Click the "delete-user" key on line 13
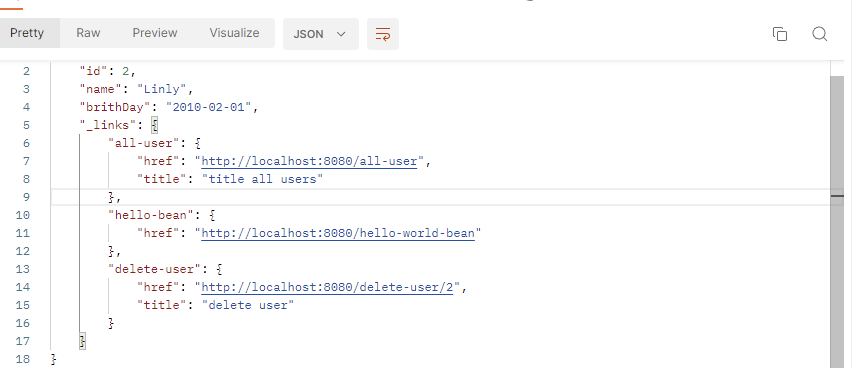856x368 pixels. [154, 269]
